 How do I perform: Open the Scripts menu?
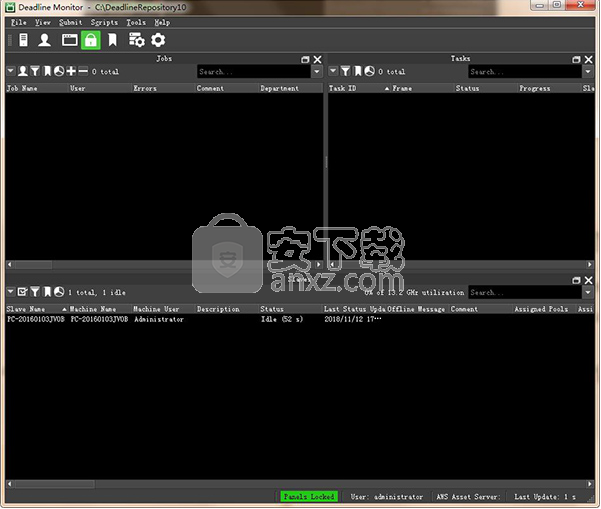[x=104, y=22]
